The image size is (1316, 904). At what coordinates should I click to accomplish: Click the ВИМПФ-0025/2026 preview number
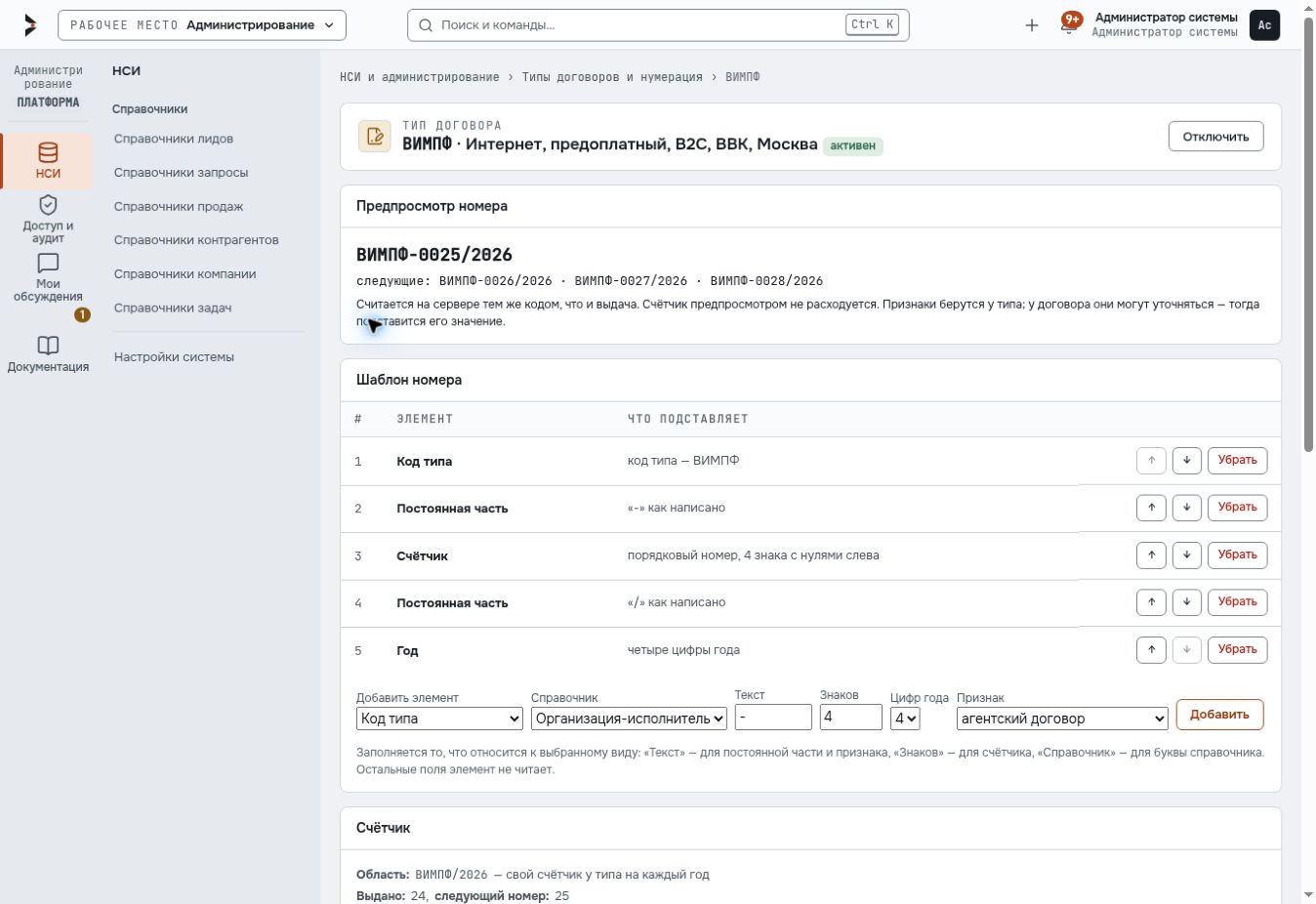point(434,255)
